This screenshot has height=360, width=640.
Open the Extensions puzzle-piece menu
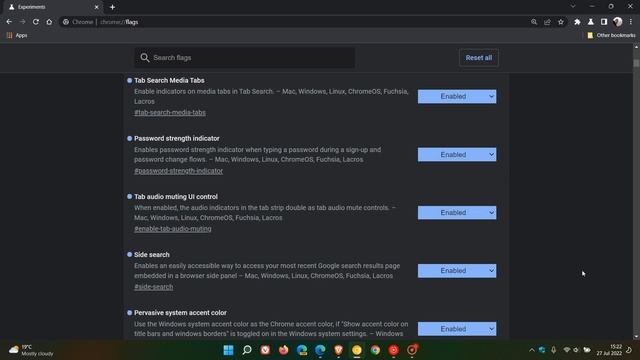pos(577,22)
